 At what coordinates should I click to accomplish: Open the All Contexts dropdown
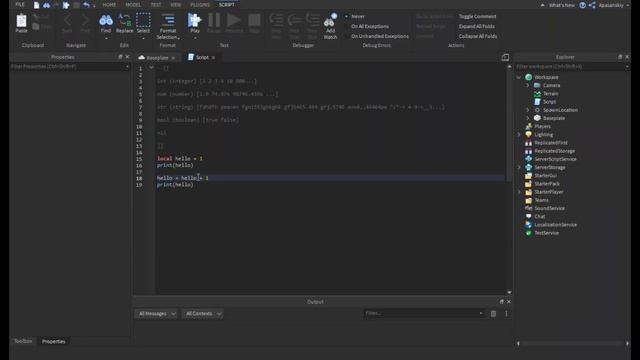click(x=203, y=313)
